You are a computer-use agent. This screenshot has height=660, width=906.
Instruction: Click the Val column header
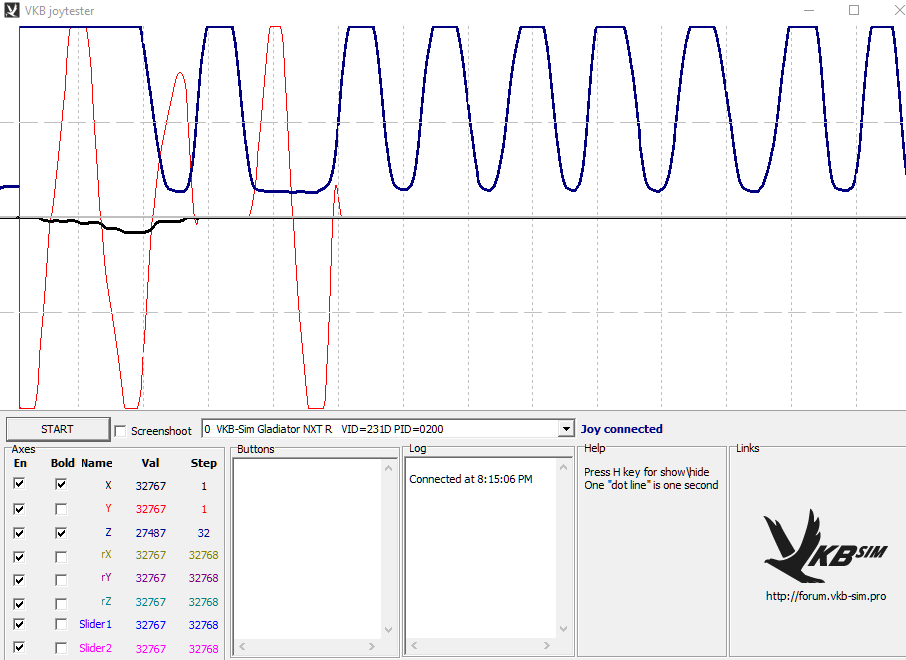pyautogui.click(x=150, y=463)
